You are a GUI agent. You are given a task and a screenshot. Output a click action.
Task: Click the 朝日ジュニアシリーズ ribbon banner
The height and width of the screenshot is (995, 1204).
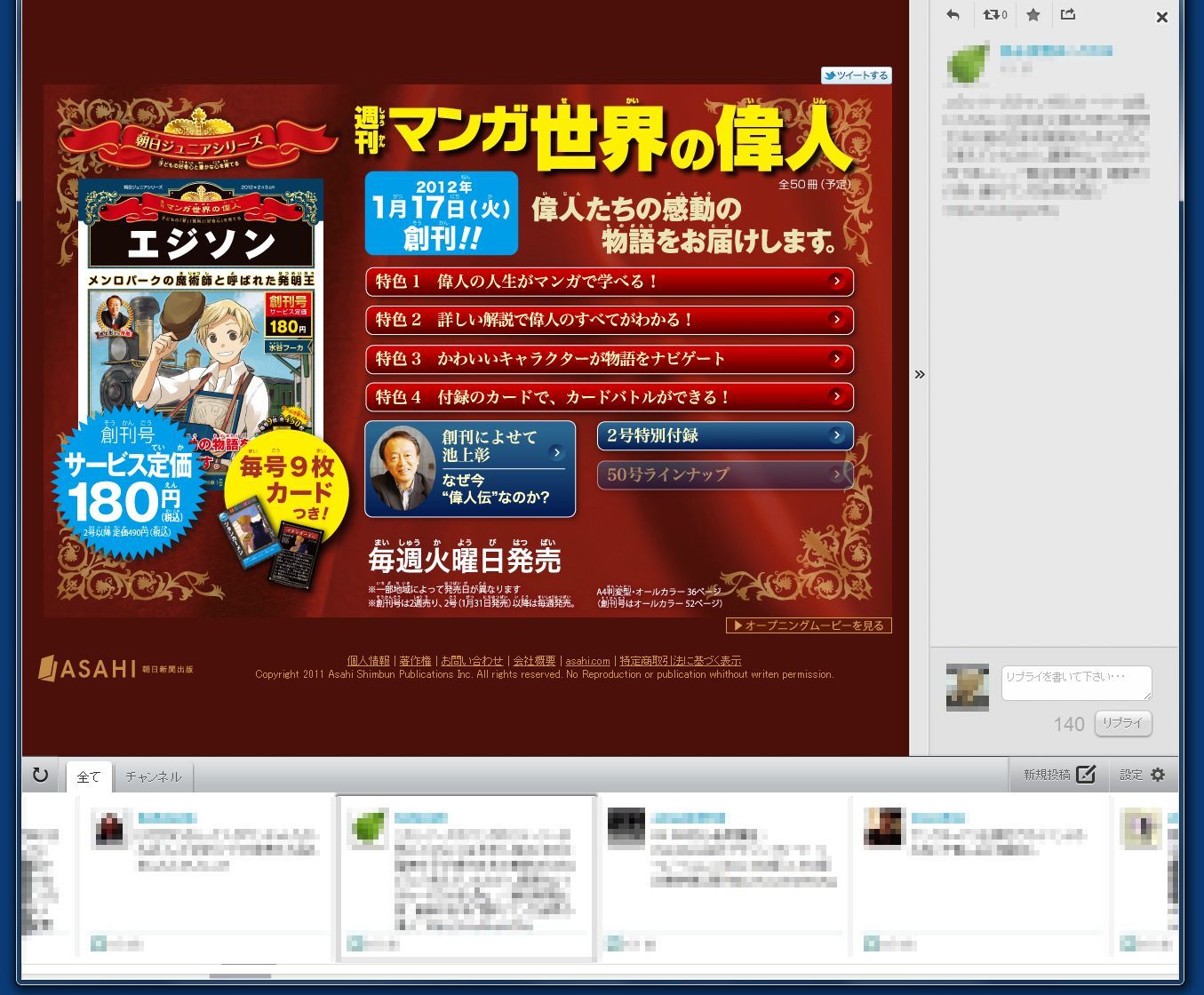199,142
